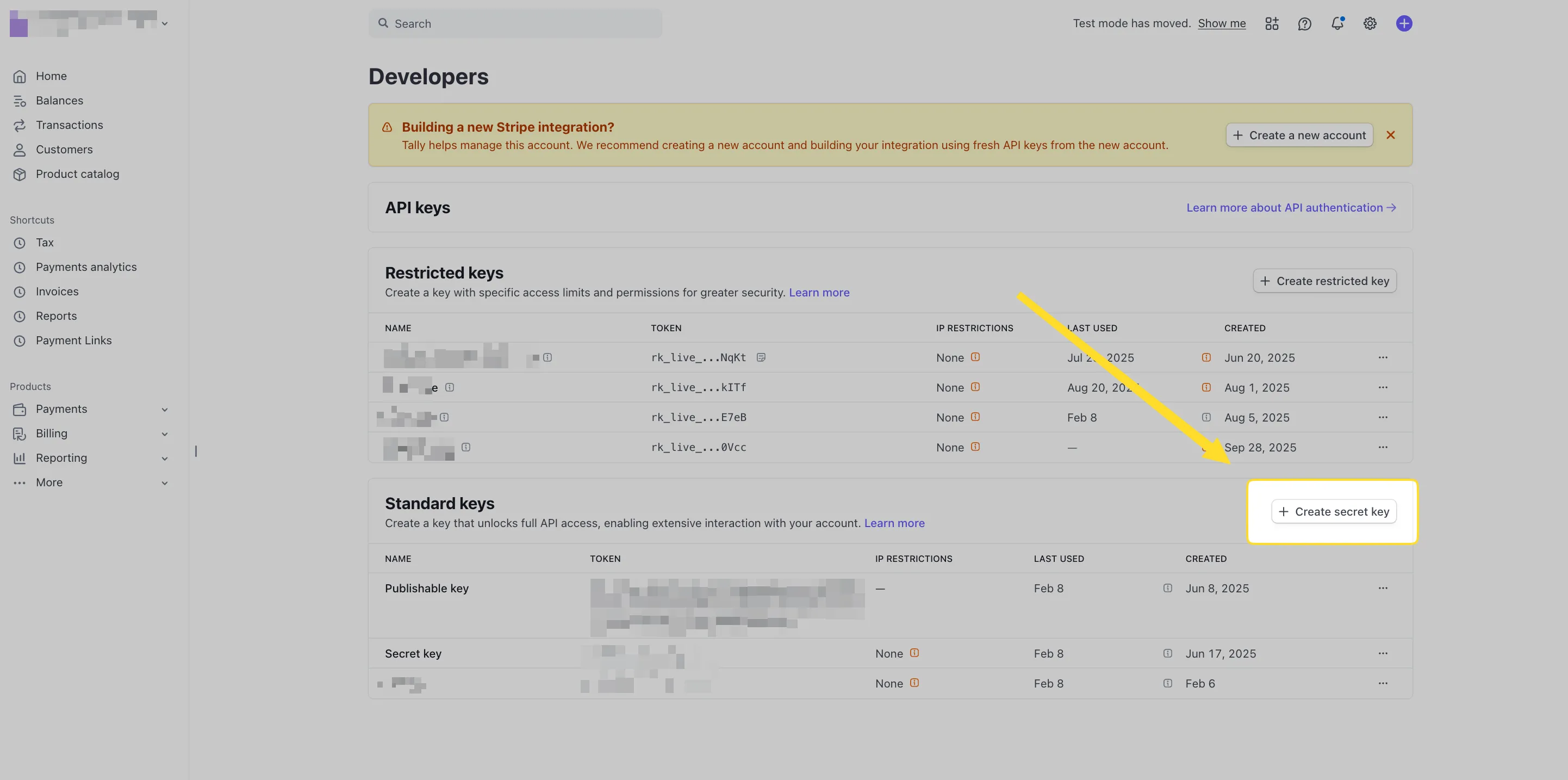
Task: Go to Payment Links
Action: (x=73, y=340)
